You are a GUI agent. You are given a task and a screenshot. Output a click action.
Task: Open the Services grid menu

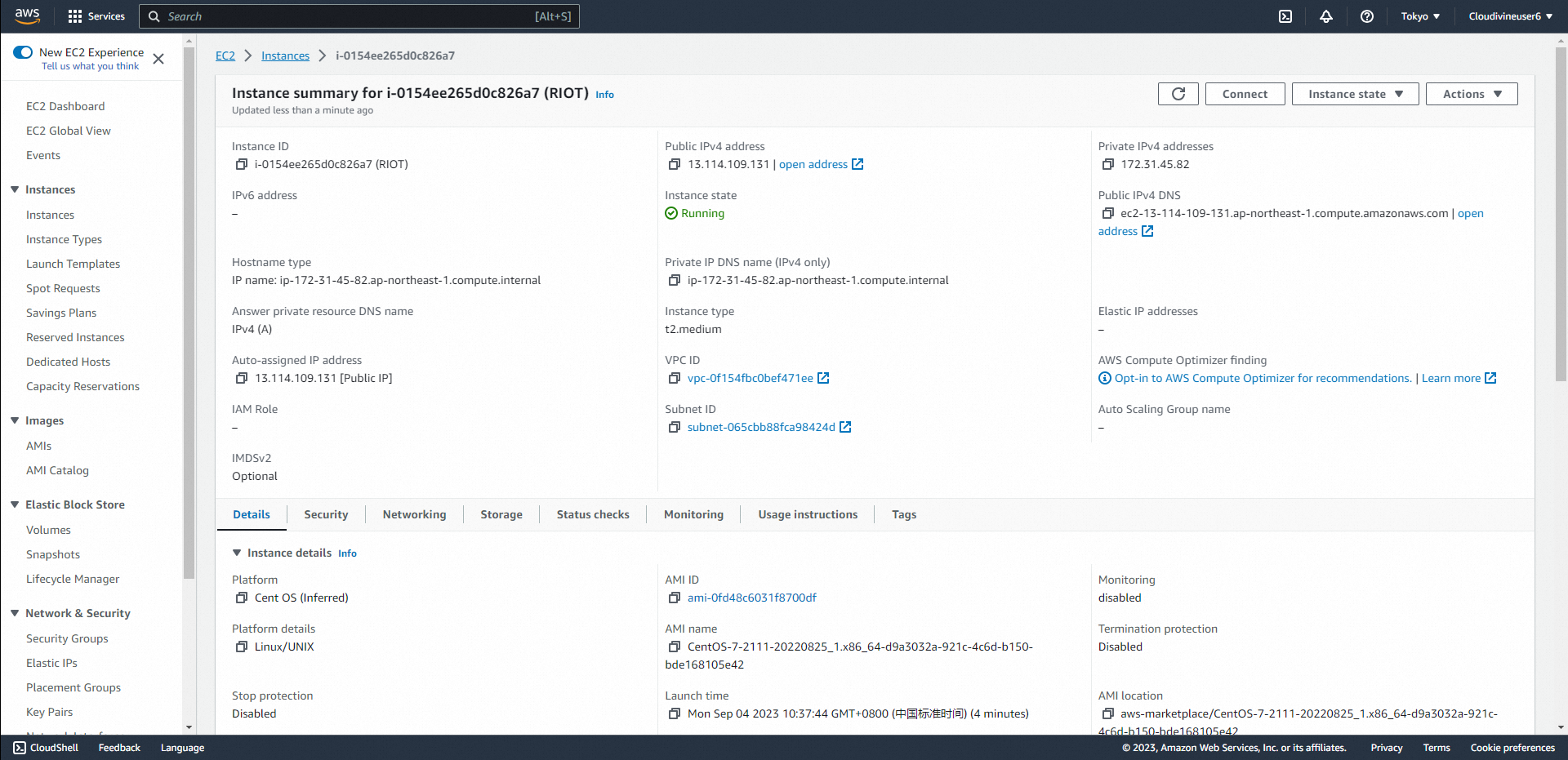[96, 16]
